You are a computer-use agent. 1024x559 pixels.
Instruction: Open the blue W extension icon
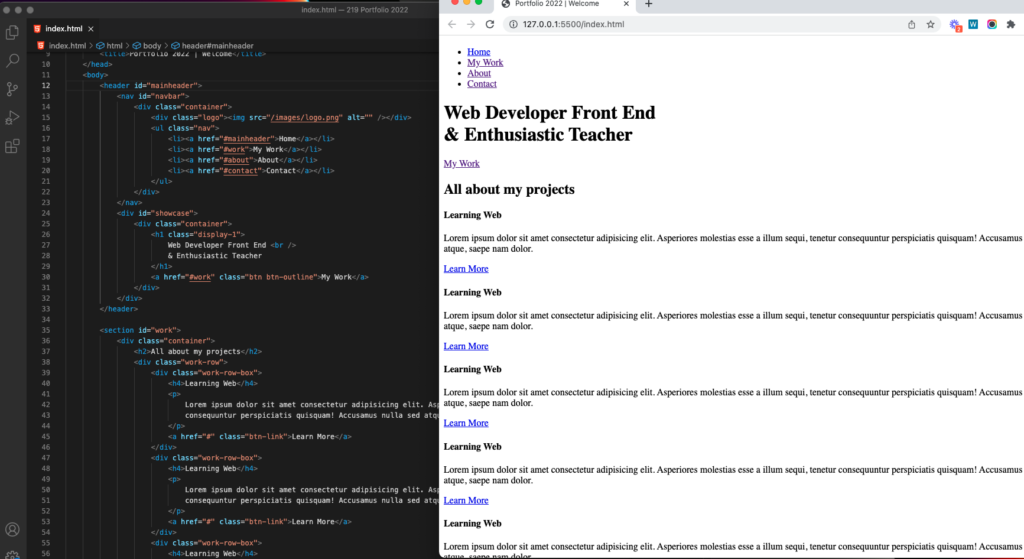pyautogui.click(x=973, y=24)
